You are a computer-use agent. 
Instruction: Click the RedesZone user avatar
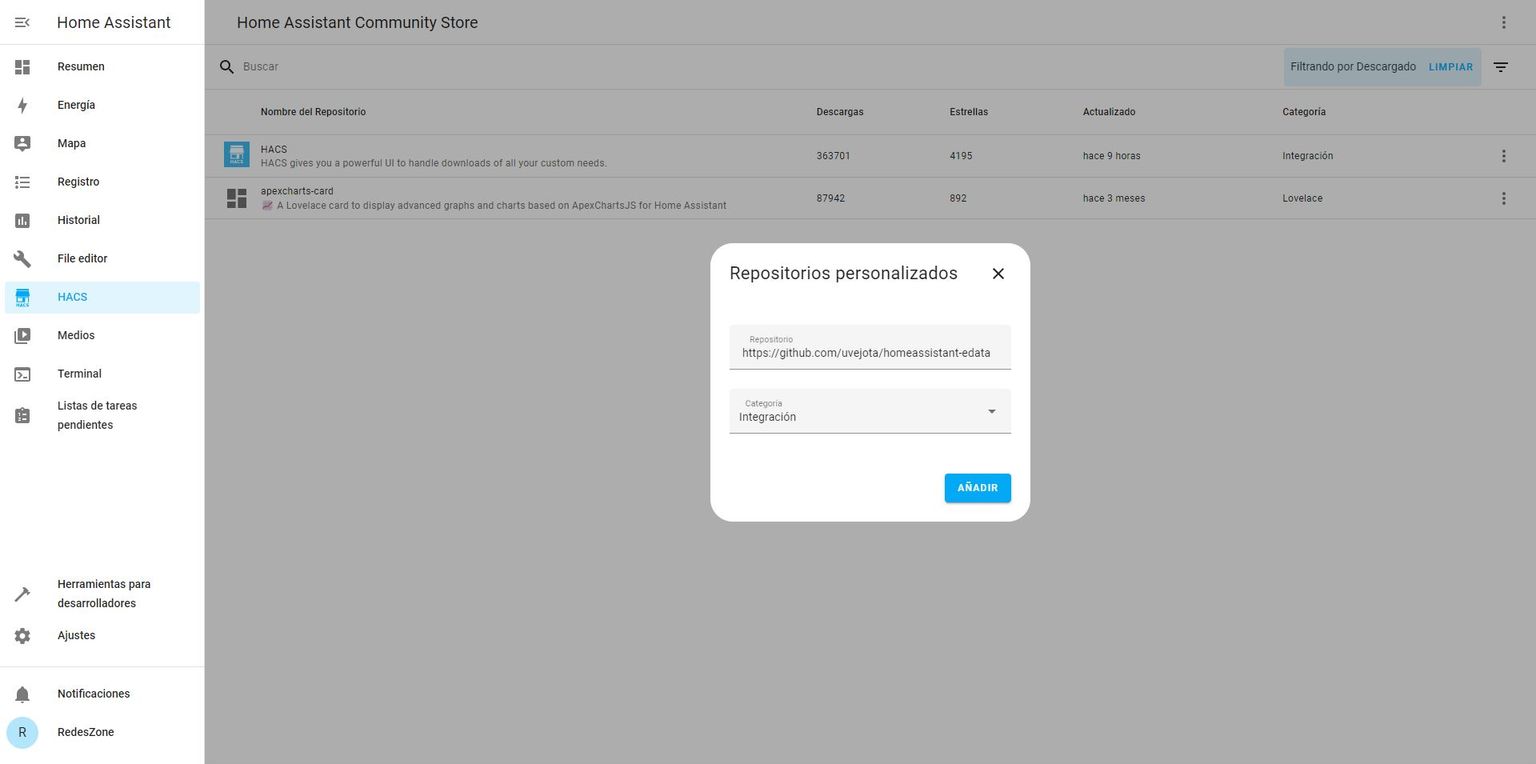(x=22, y=732)
